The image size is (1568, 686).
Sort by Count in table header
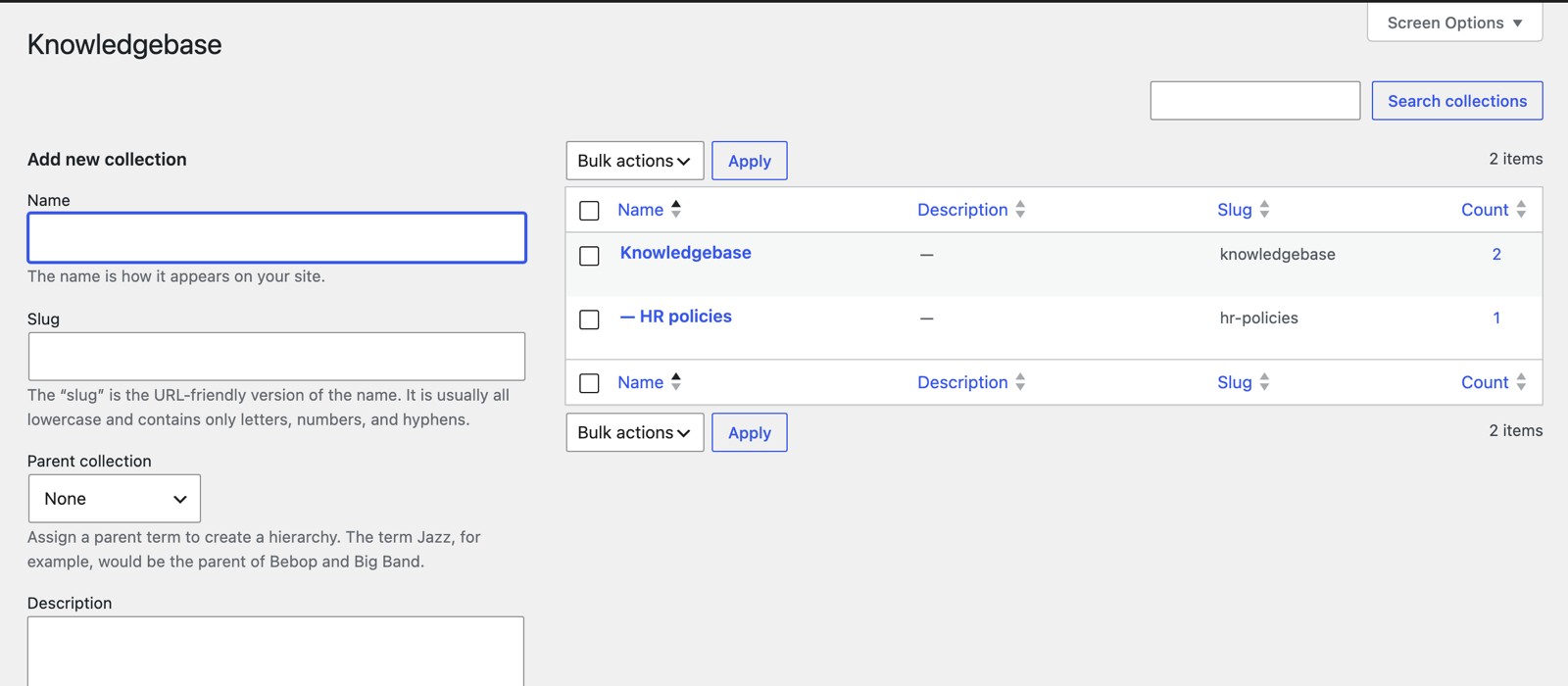1485,210
